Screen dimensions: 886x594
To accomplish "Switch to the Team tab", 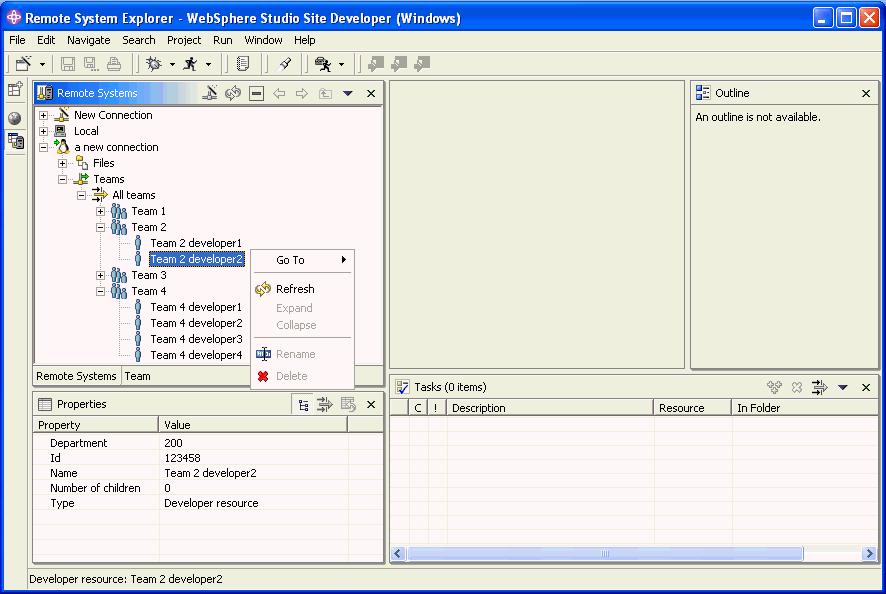I will pyautogui.click(x=137, y=376).
